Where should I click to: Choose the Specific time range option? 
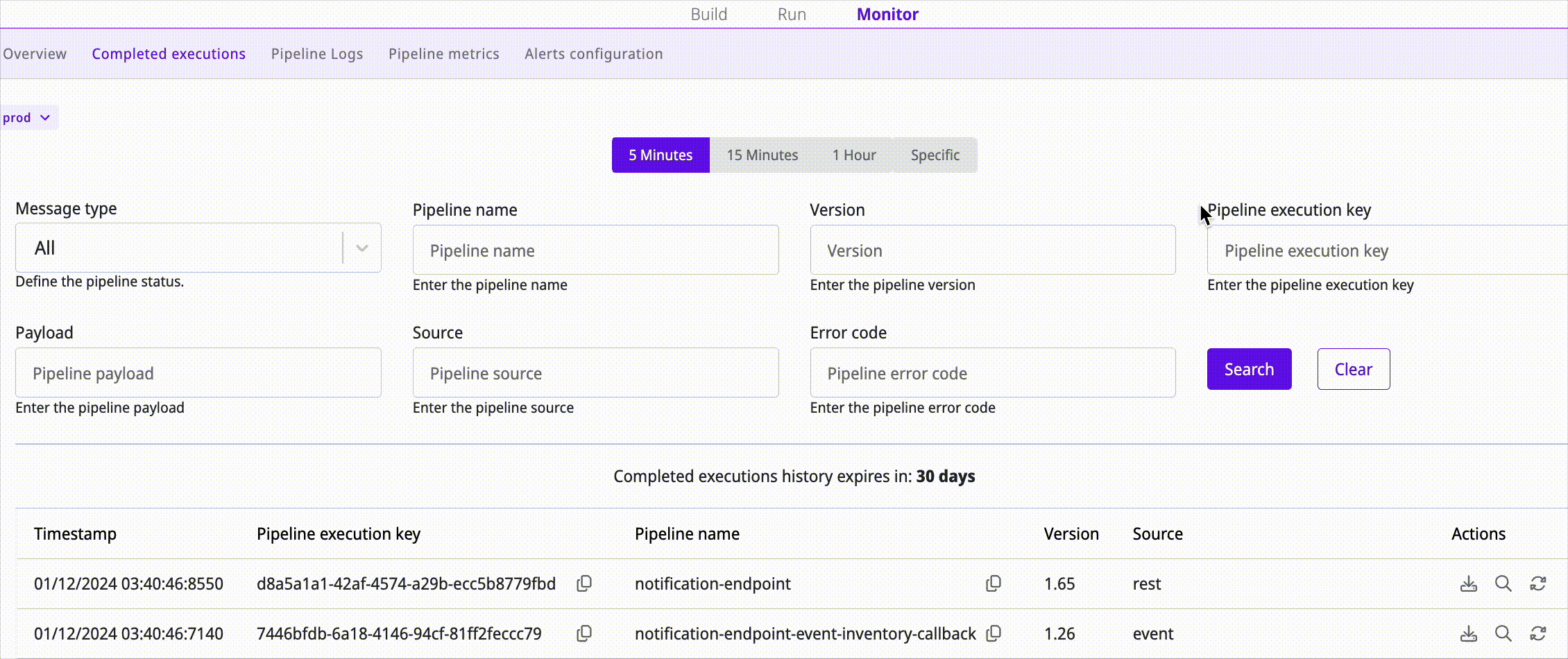[935, 155]
